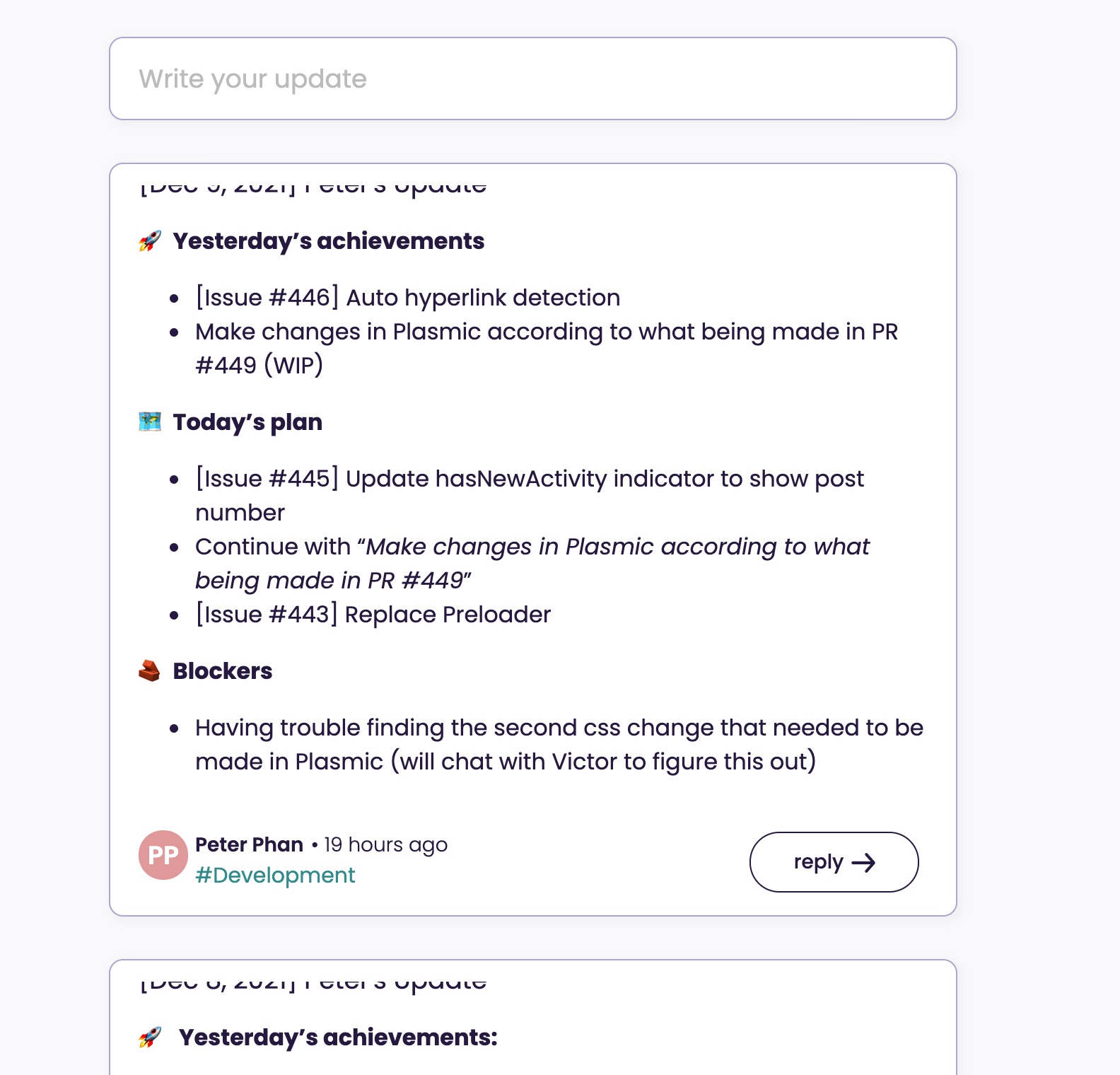Select the Dec 9 Peter's update title

coord(313,184)
